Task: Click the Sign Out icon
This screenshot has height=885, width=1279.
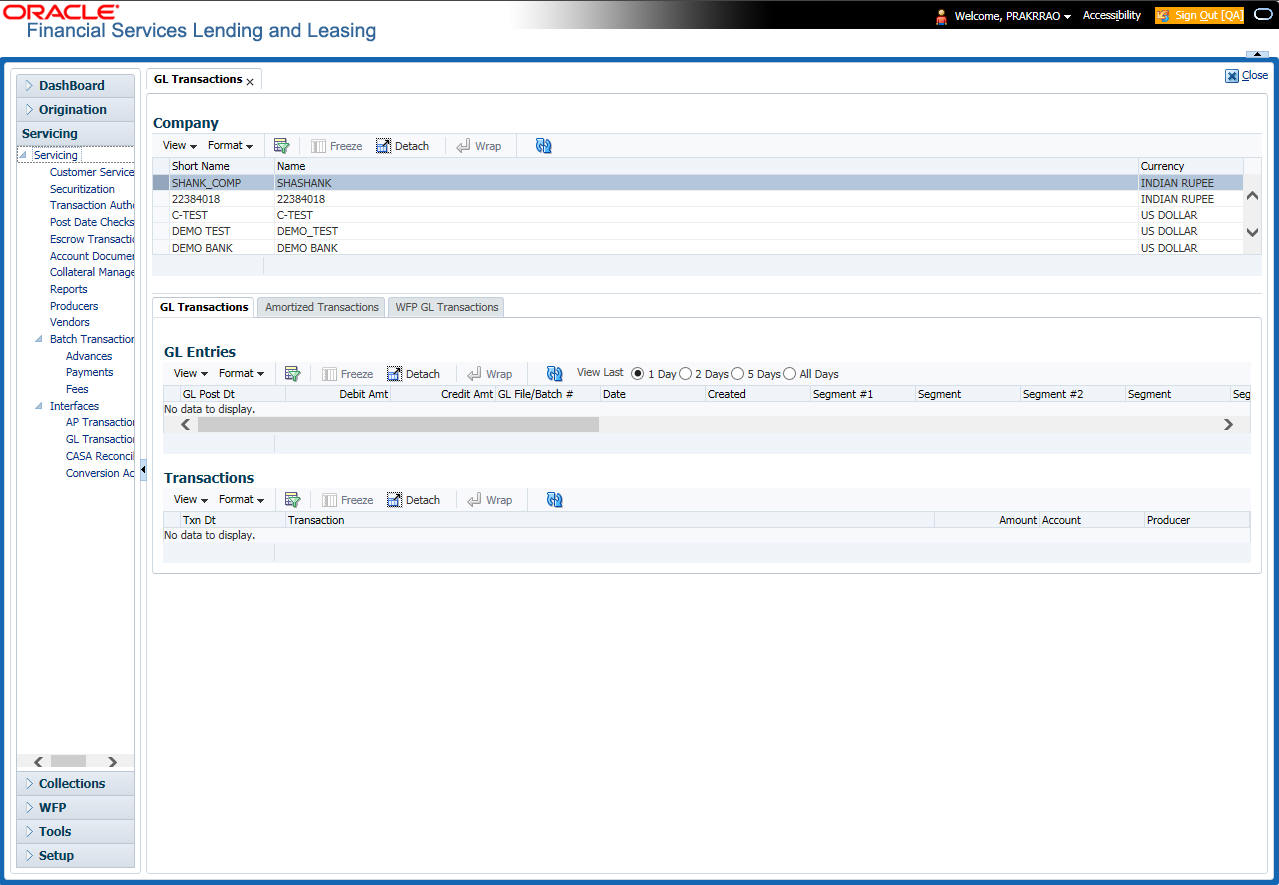Action: pos(1163,16)
